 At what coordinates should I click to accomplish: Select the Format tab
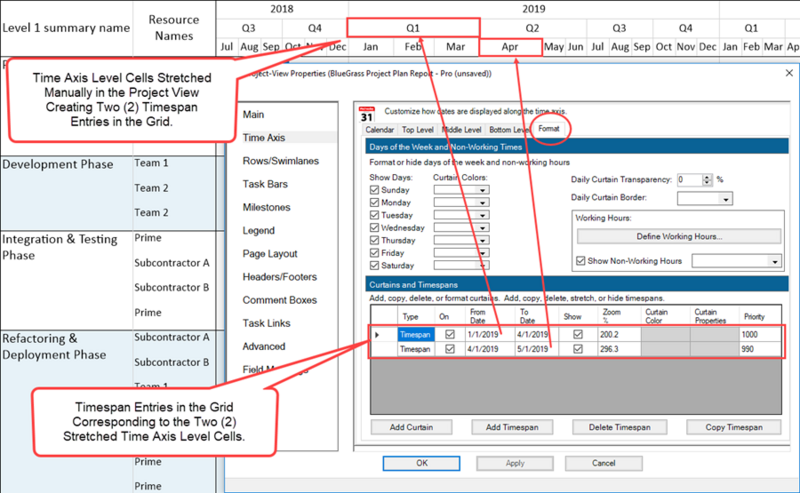pos(549,129)
